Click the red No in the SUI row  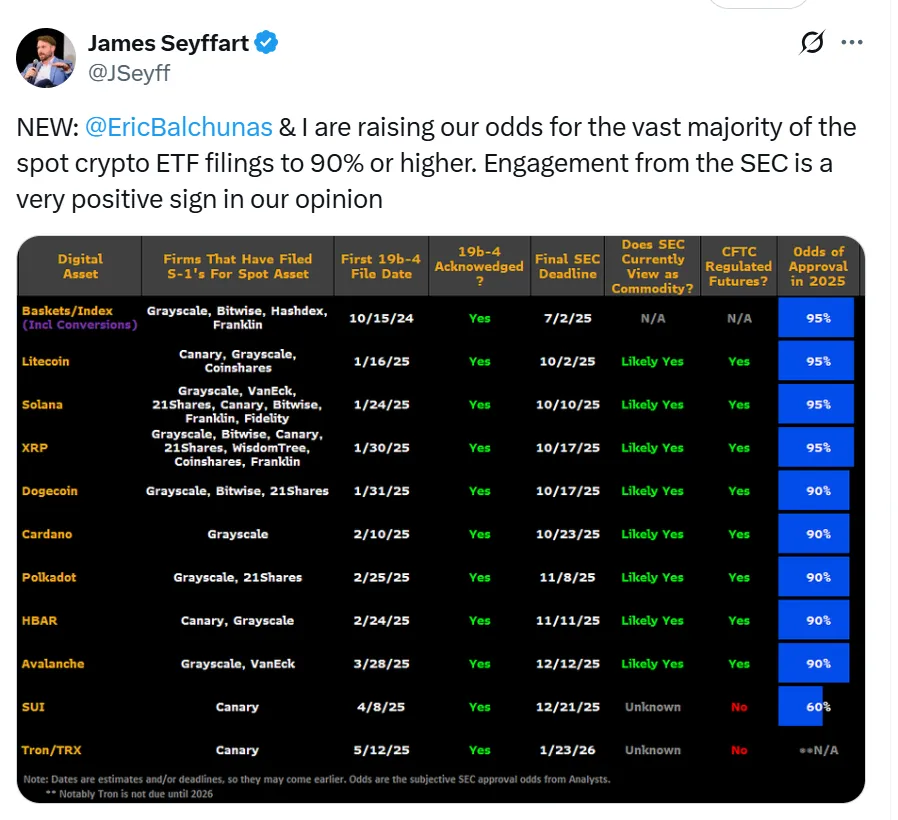coord(739,707)
